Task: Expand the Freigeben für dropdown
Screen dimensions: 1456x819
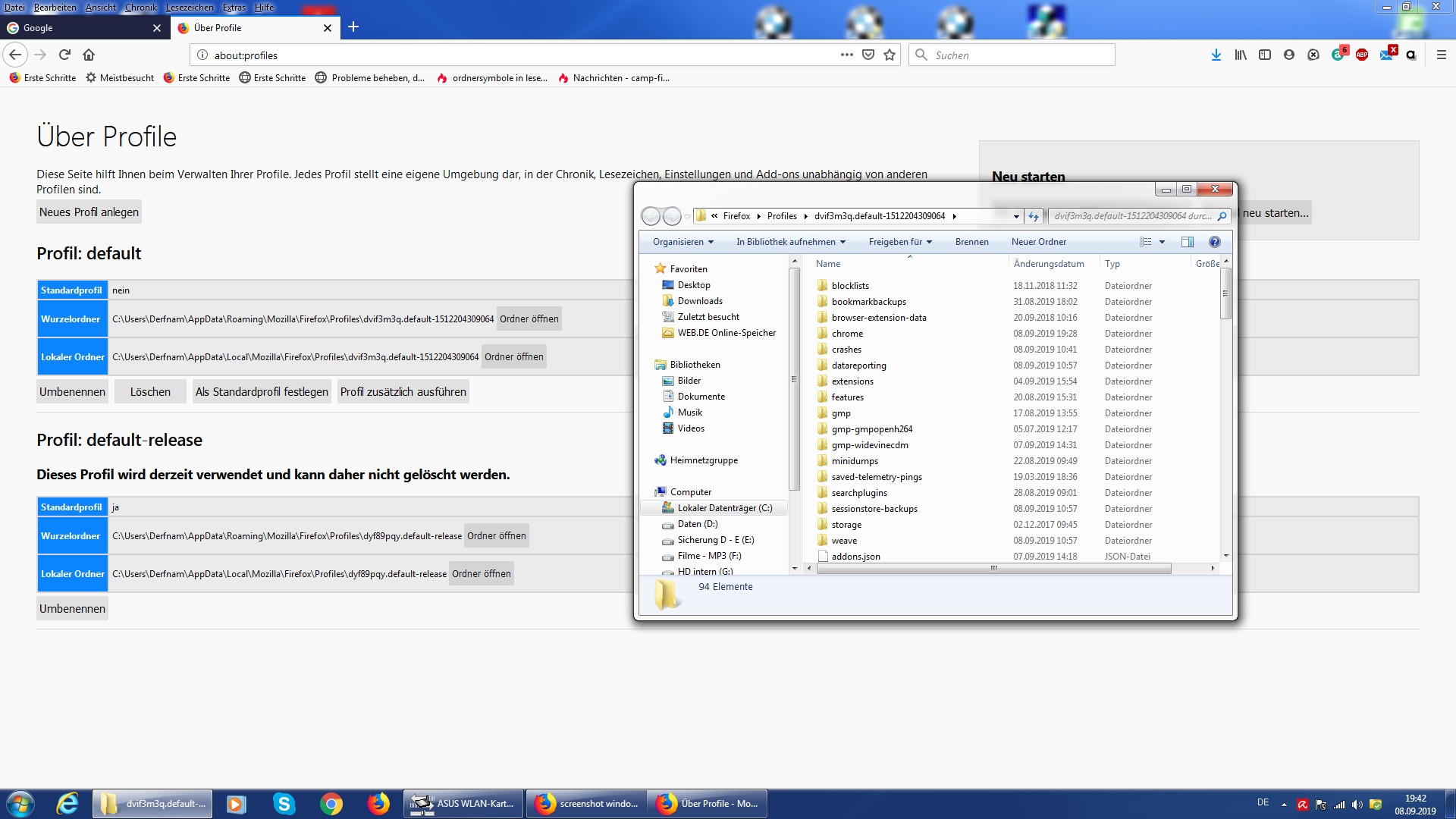Action: [899, 242]
